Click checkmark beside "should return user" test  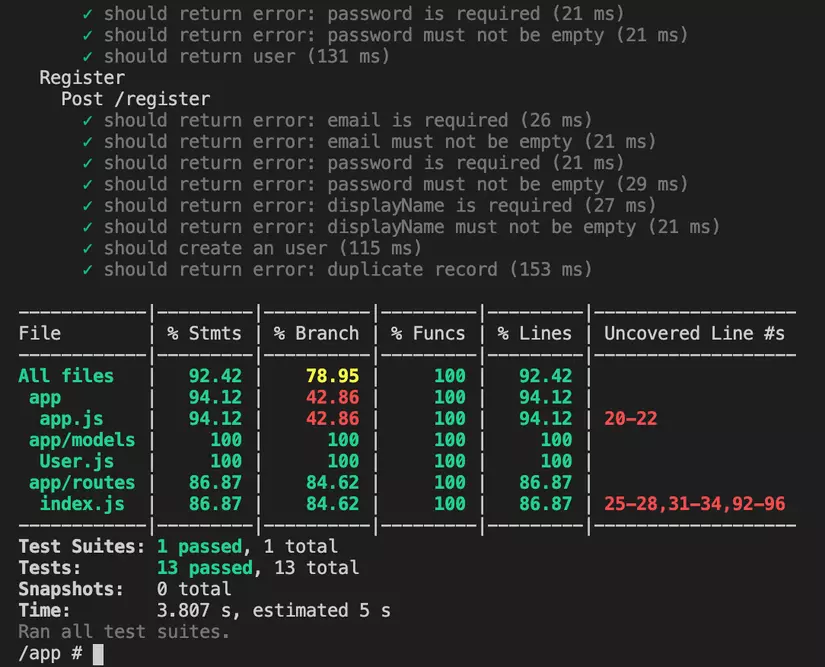[x=86, y=56]
